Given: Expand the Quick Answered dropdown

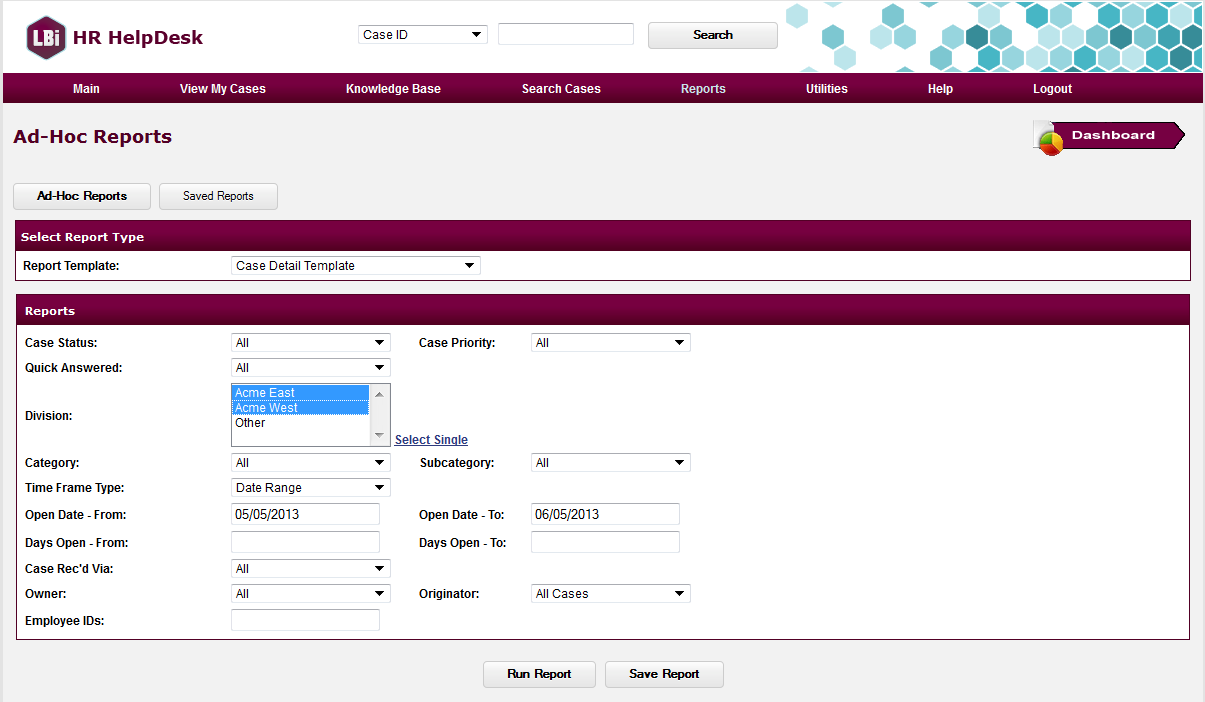Looking at the screenshot, I should 311,368.
